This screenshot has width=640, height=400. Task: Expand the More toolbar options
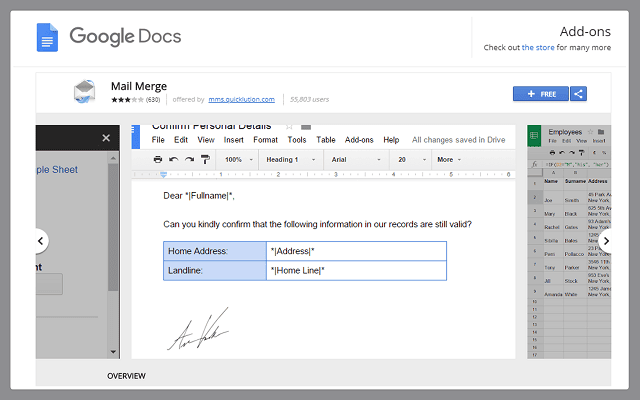point(449,160)
